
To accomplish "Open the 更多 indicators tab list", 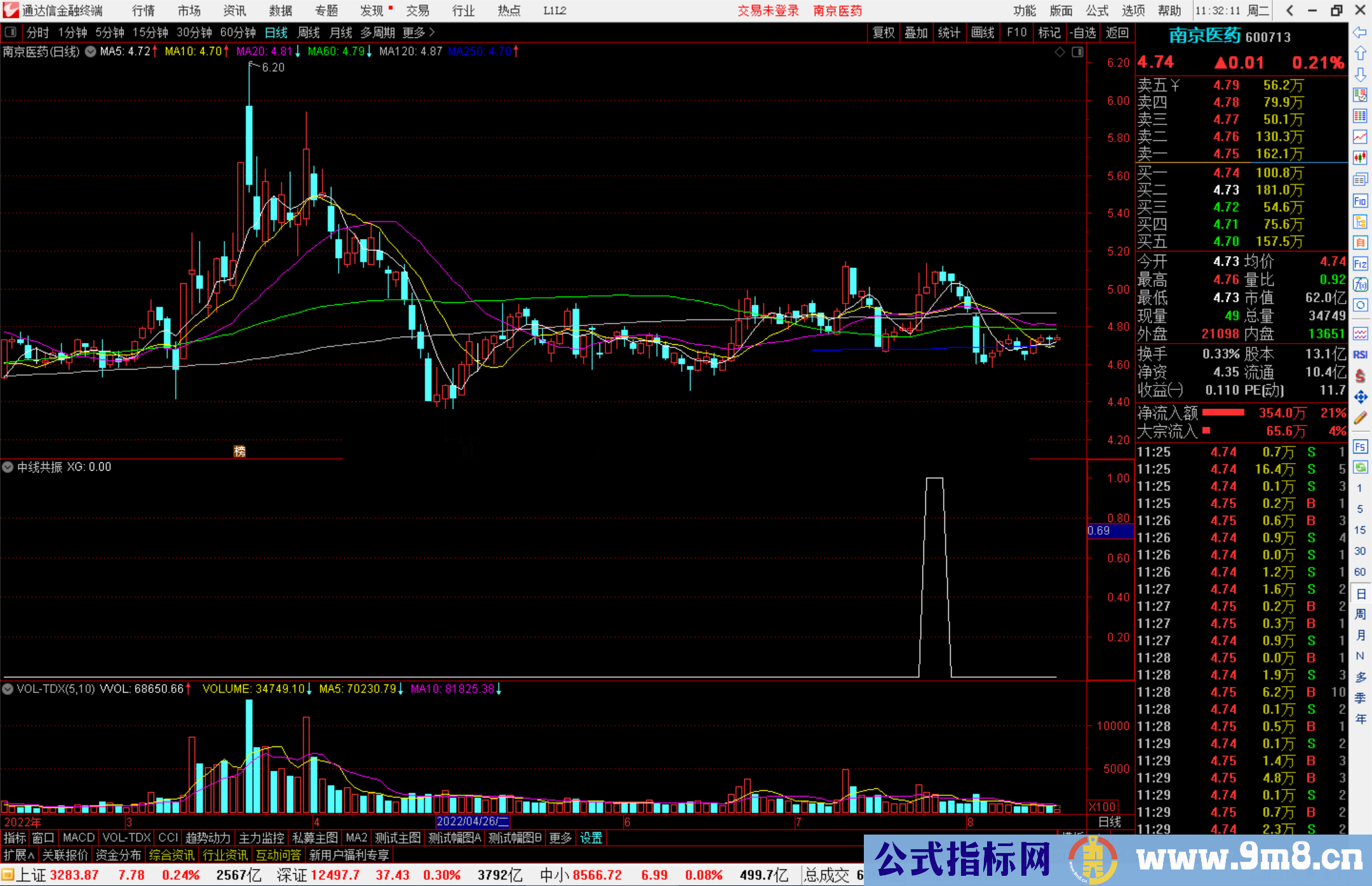I will tap(560, 838).
